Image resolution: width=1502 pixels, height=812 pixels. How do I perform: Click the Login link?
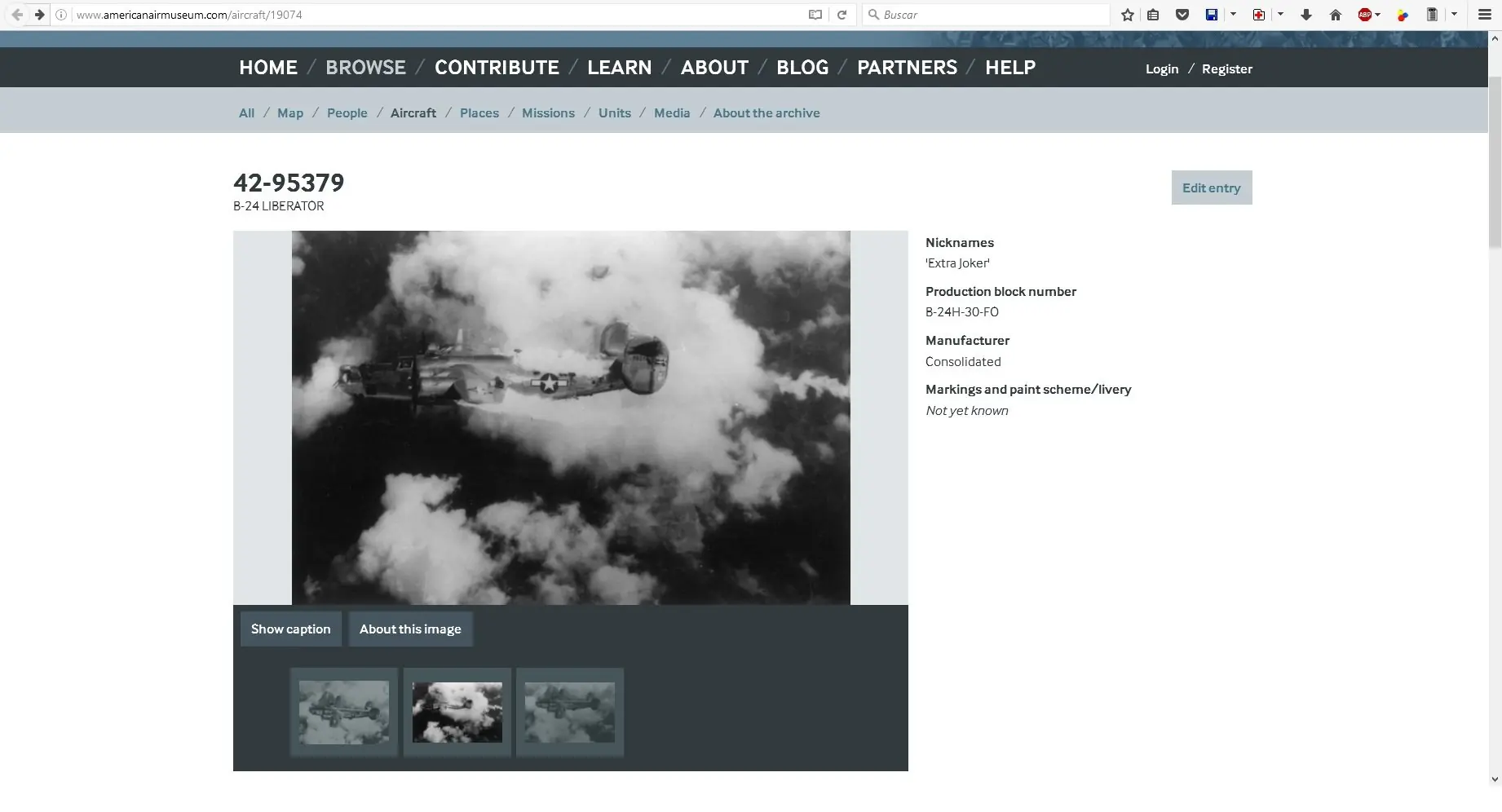pos(1162,68)
